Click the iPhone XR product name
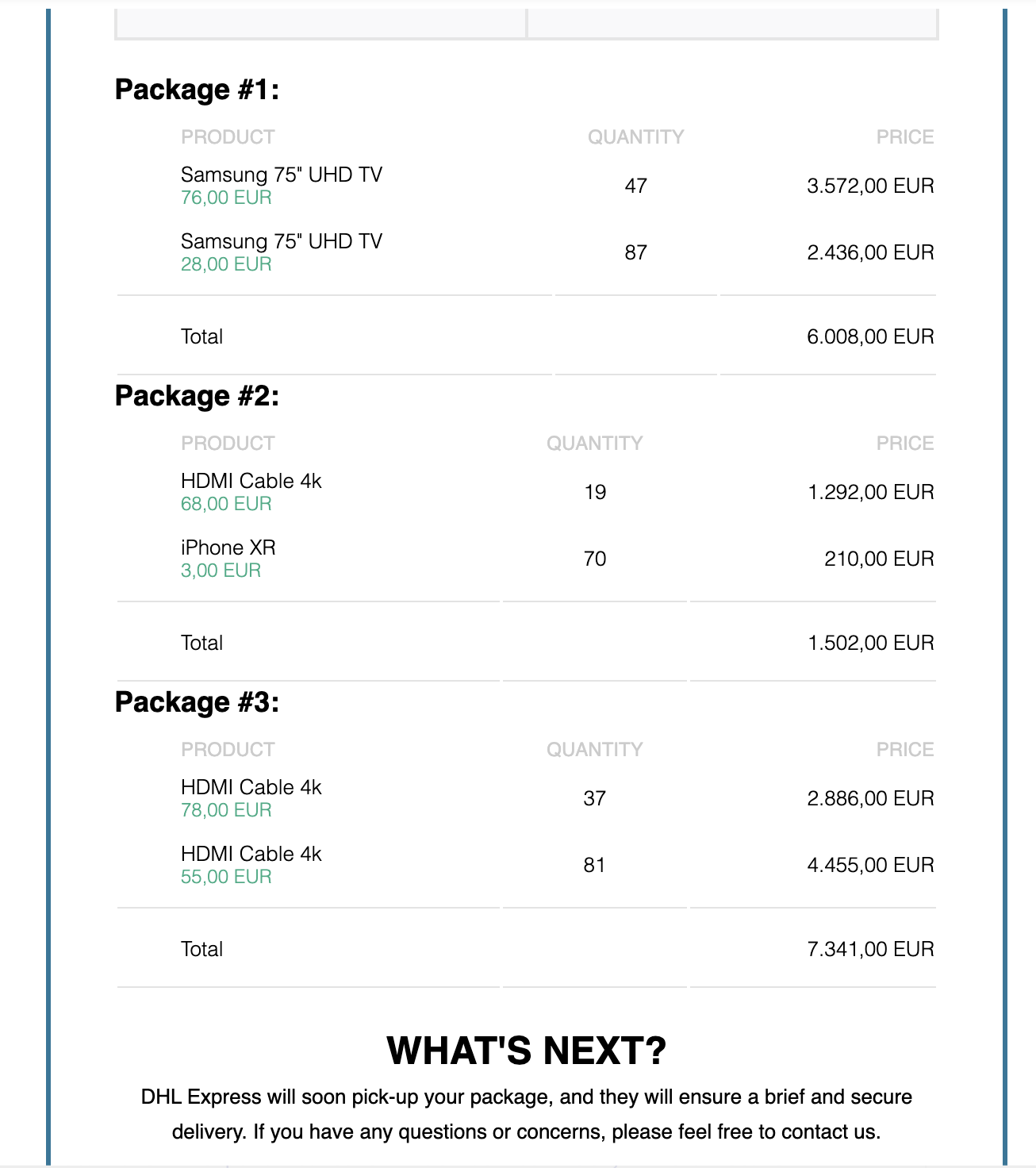The height and width of the screenshot is (1168, 1036). 228,547
